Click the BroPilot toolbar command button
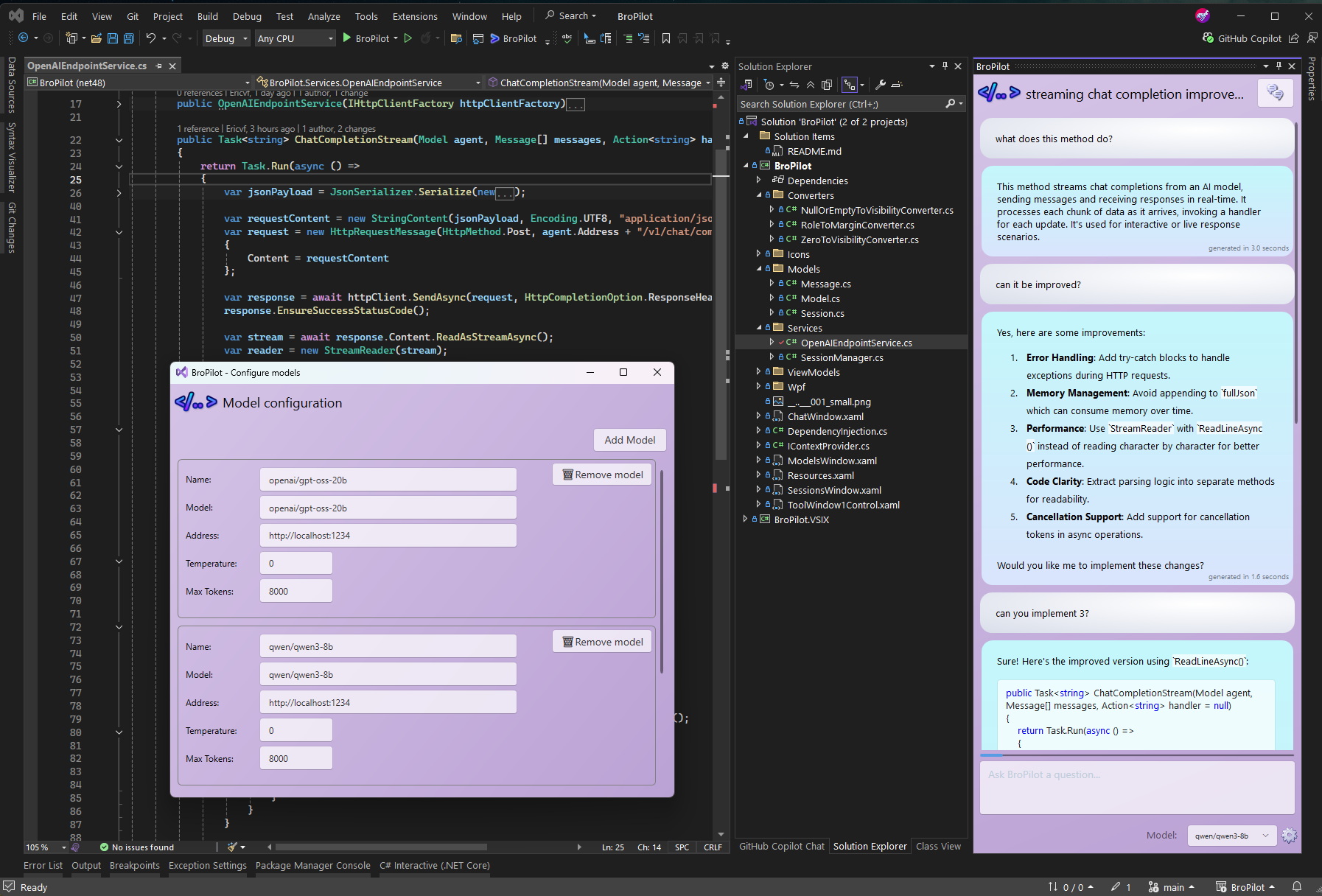Image resolution: width=1322 pixels, height=896 pixels. pyautogui.click(x=514, y=38)
